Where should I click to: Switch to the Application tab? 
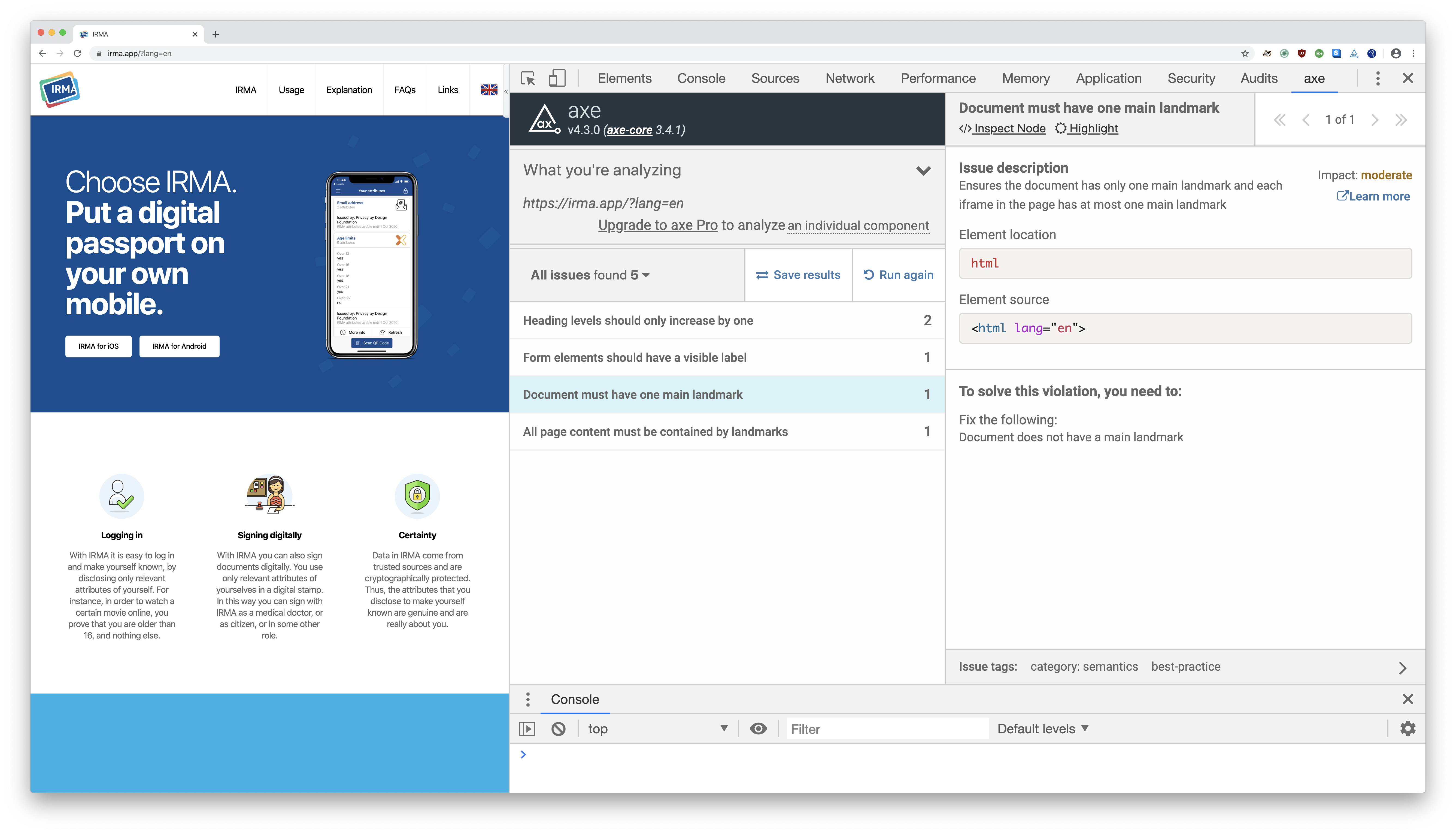1108,78
